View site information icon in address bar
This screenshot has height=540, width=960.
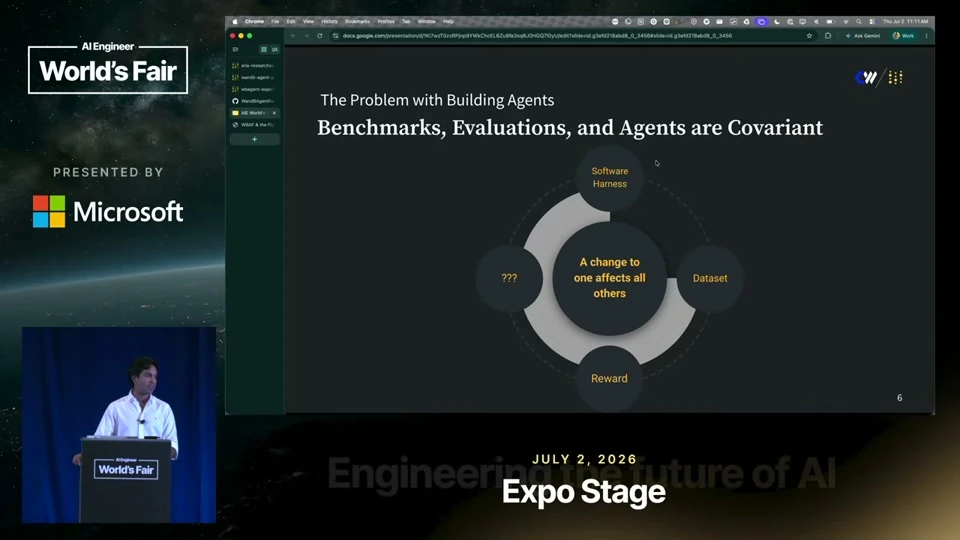coord(336,36)
